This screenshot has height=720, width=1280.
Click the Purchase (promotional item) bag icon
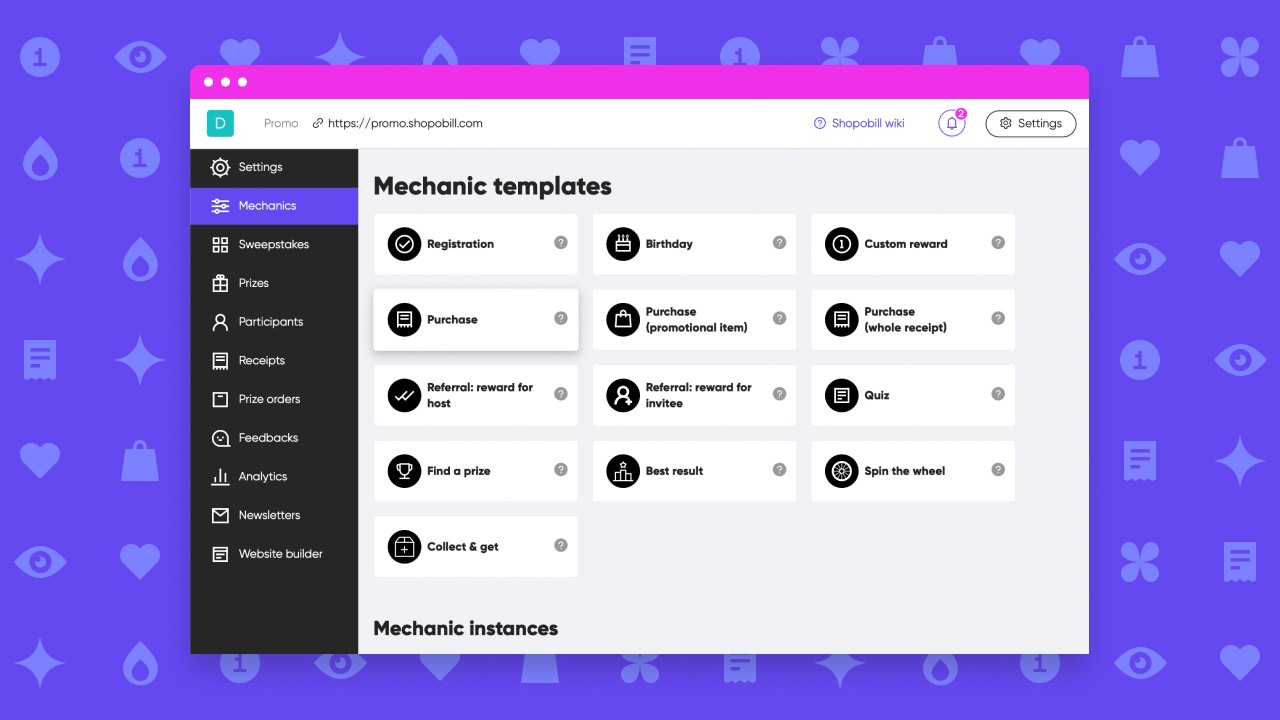623,320
